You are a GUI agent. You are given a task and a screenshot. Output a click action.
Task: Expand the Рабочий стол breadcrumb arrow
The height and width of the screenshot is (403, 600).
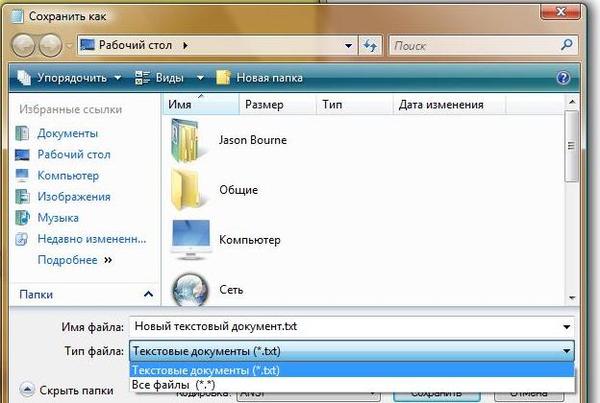pos(186,46)
